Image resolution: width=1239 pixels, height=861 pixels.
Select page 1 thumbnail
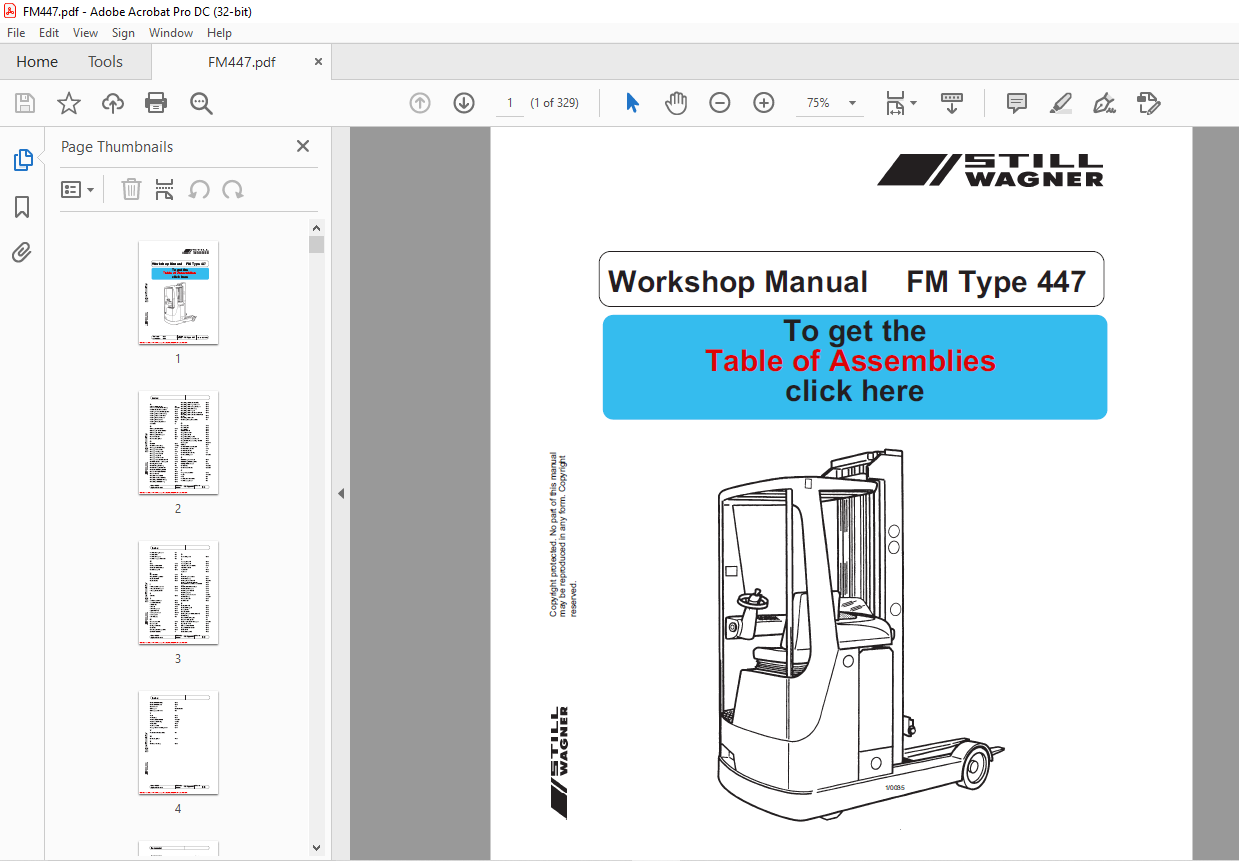click(178, 293)
